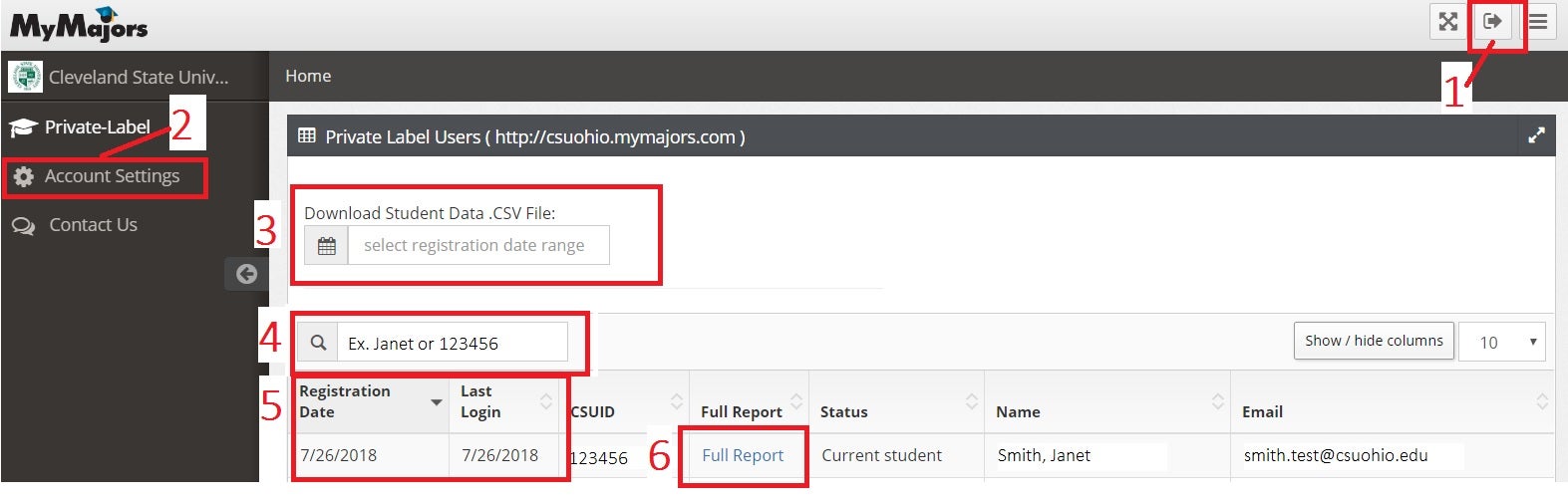1568x502 pixels.
Task: Click the Cleveland State University seal icon
Action: click(25, 77)
